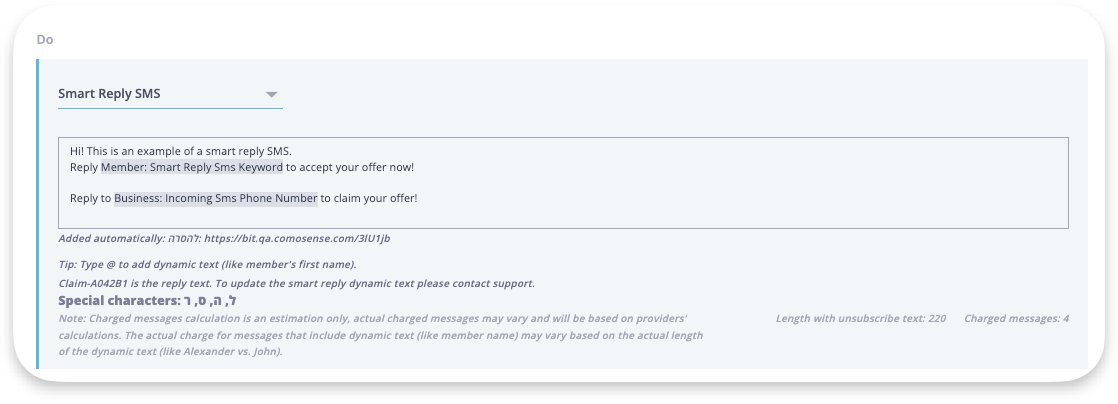The height and width of the screenshot is (404, 1118).
Task: Click the "Added automatically" label
Action: pyautogui.click(x=113, y=239)
